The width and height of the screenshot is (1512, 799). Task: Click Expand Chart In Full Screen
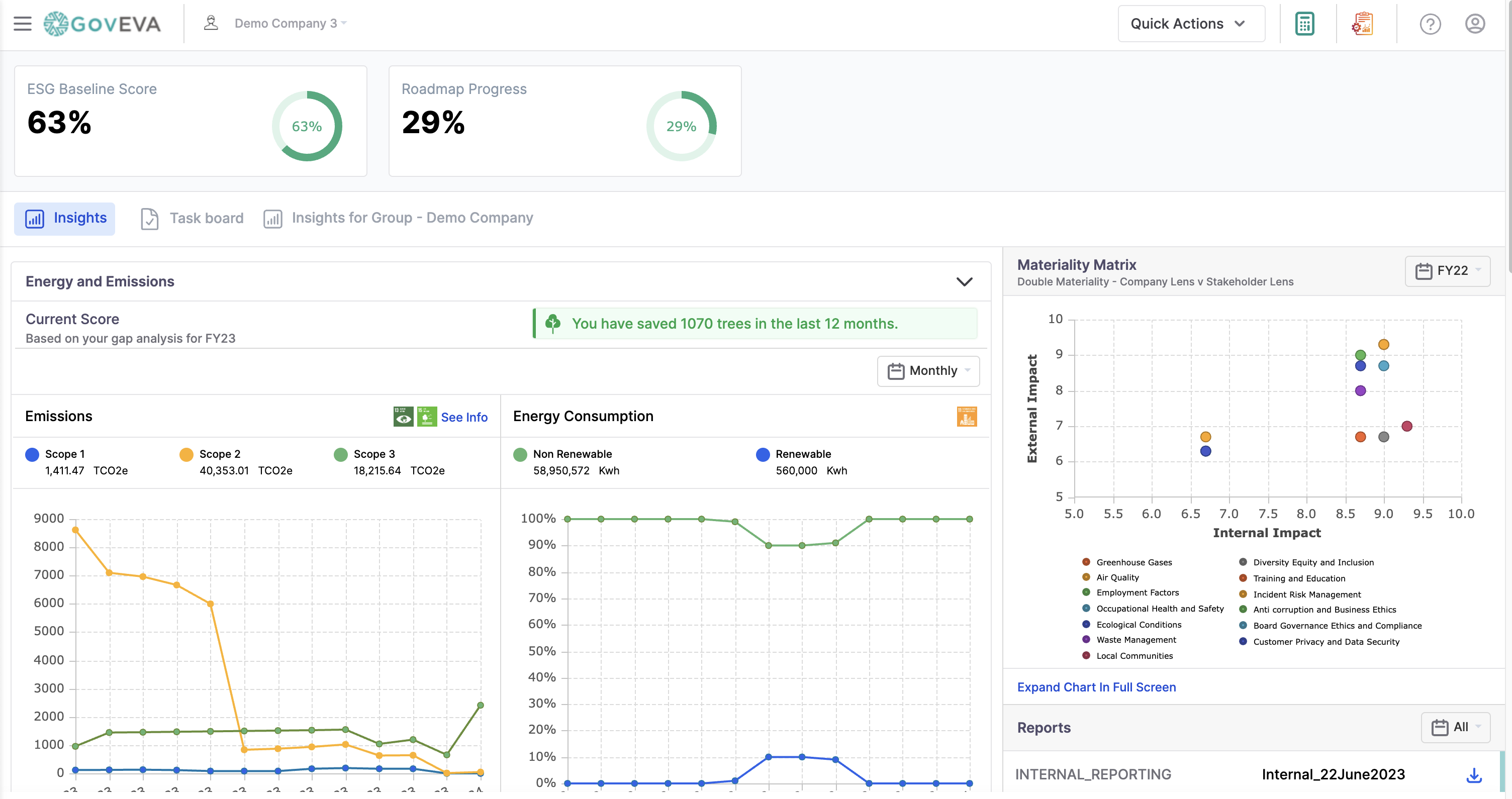coord(1096,687)
